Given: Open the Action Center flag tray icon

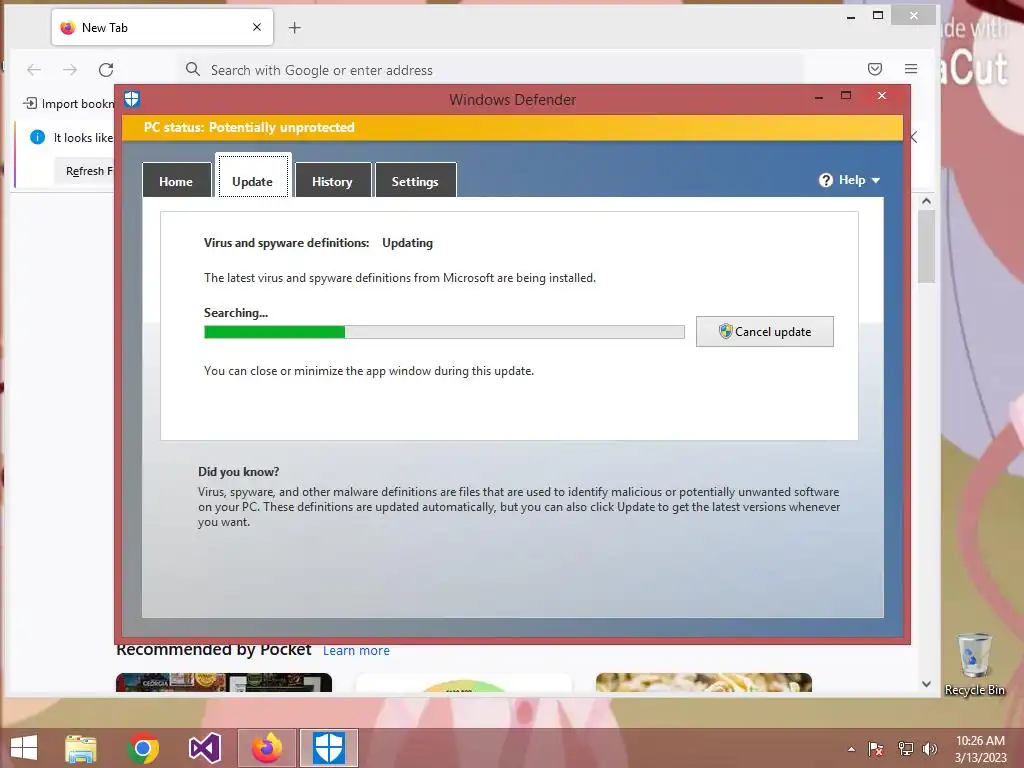Looking at the screenshot, I should (x=876, y=749).
